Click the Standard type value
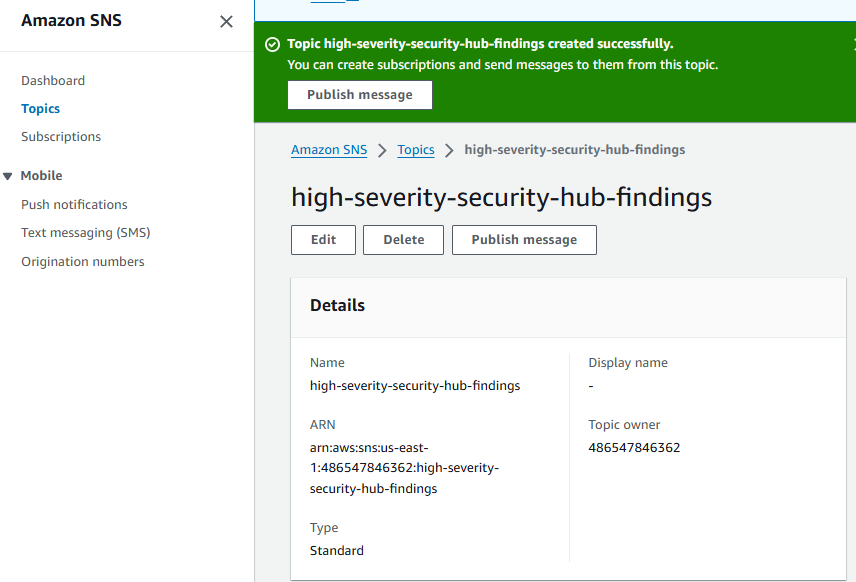This screenshot has width=856, height=582. 337,550
